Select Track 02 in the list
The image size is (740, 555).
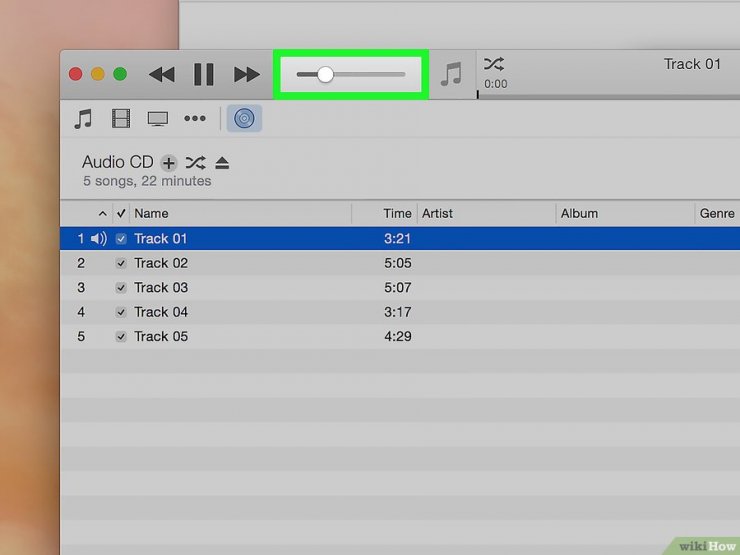click(x=400, y=263)
